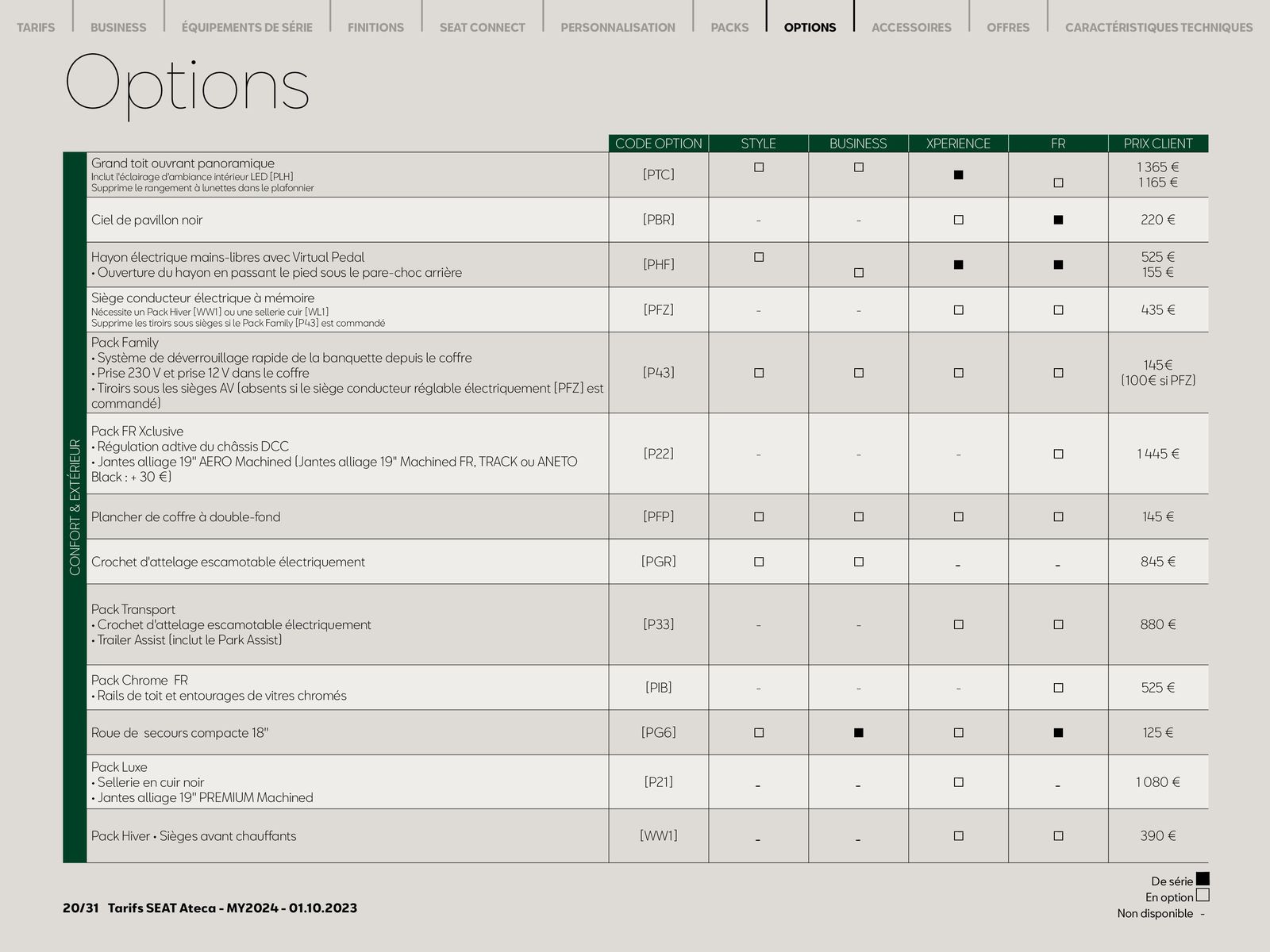This screenshot has width=1270, height=952.
Task: Tick FR box for Siège conducteur électrique [PFZ]
Action: tap(1058, 310)
